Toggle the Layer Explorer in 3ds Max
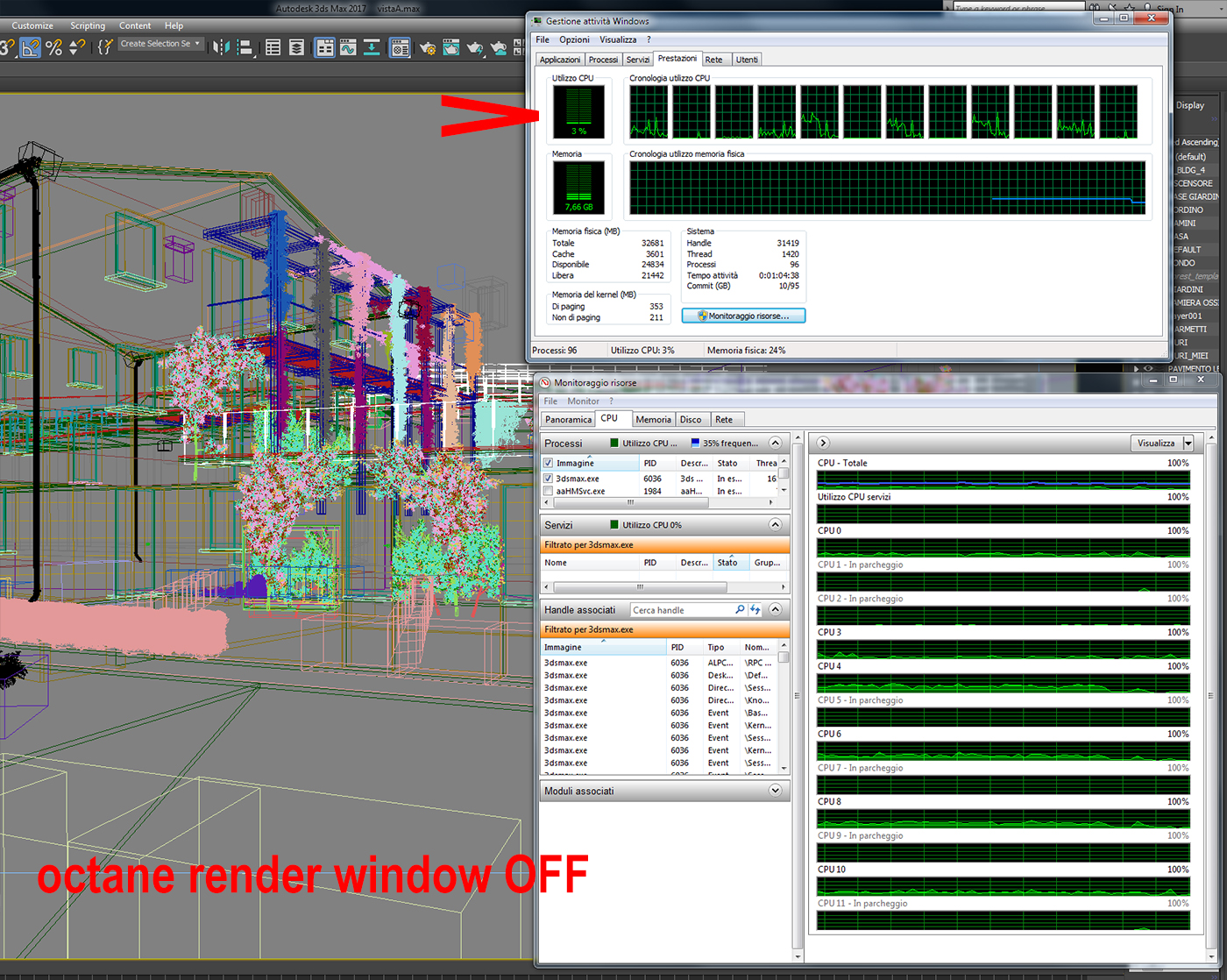The height and width of the screenshot is (980, 1227). click(297, 47)
